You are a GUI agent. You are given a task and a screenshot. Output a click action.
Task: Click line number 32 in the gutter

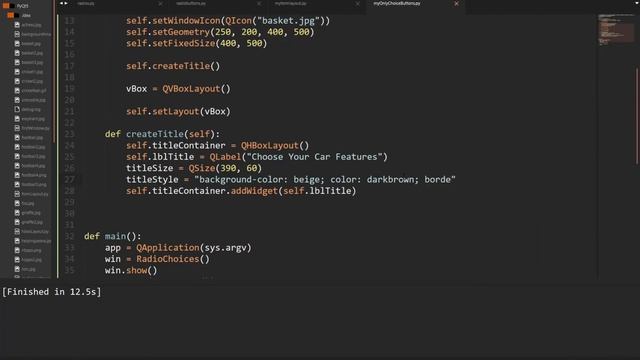(x=69, y=236)
